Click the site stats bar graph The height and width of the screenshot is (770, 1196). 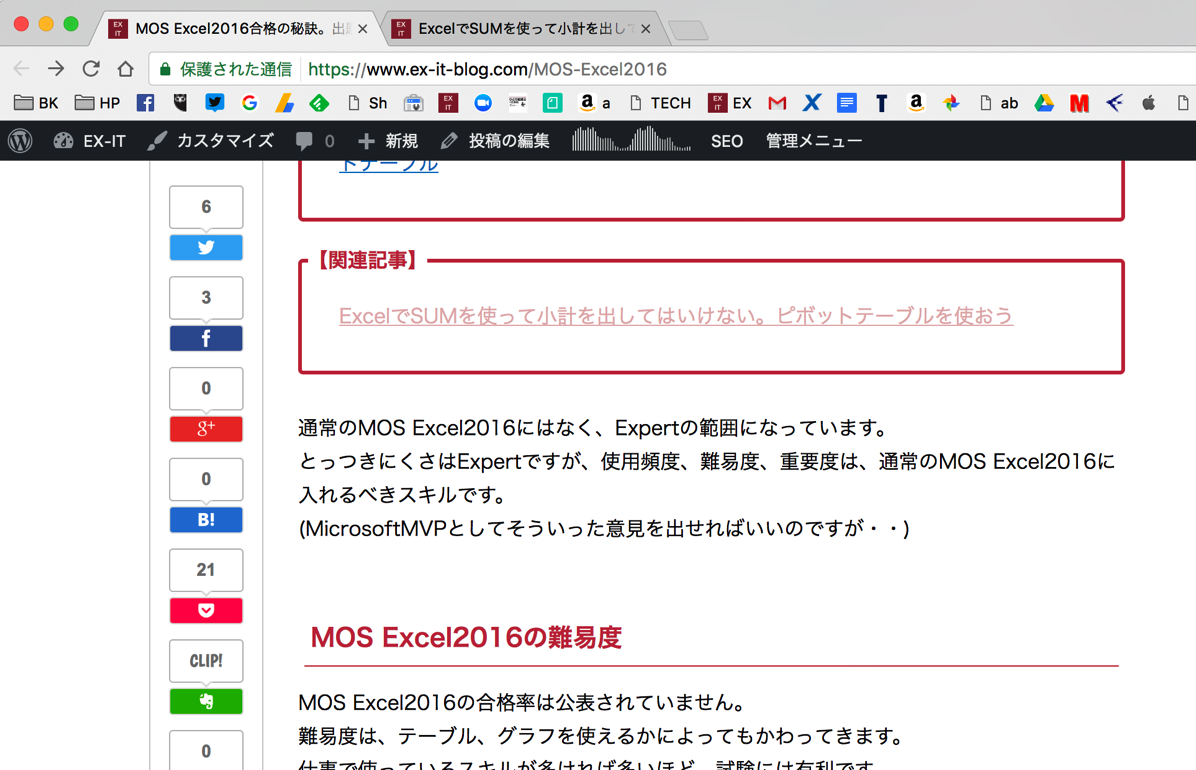coord(631,140)
